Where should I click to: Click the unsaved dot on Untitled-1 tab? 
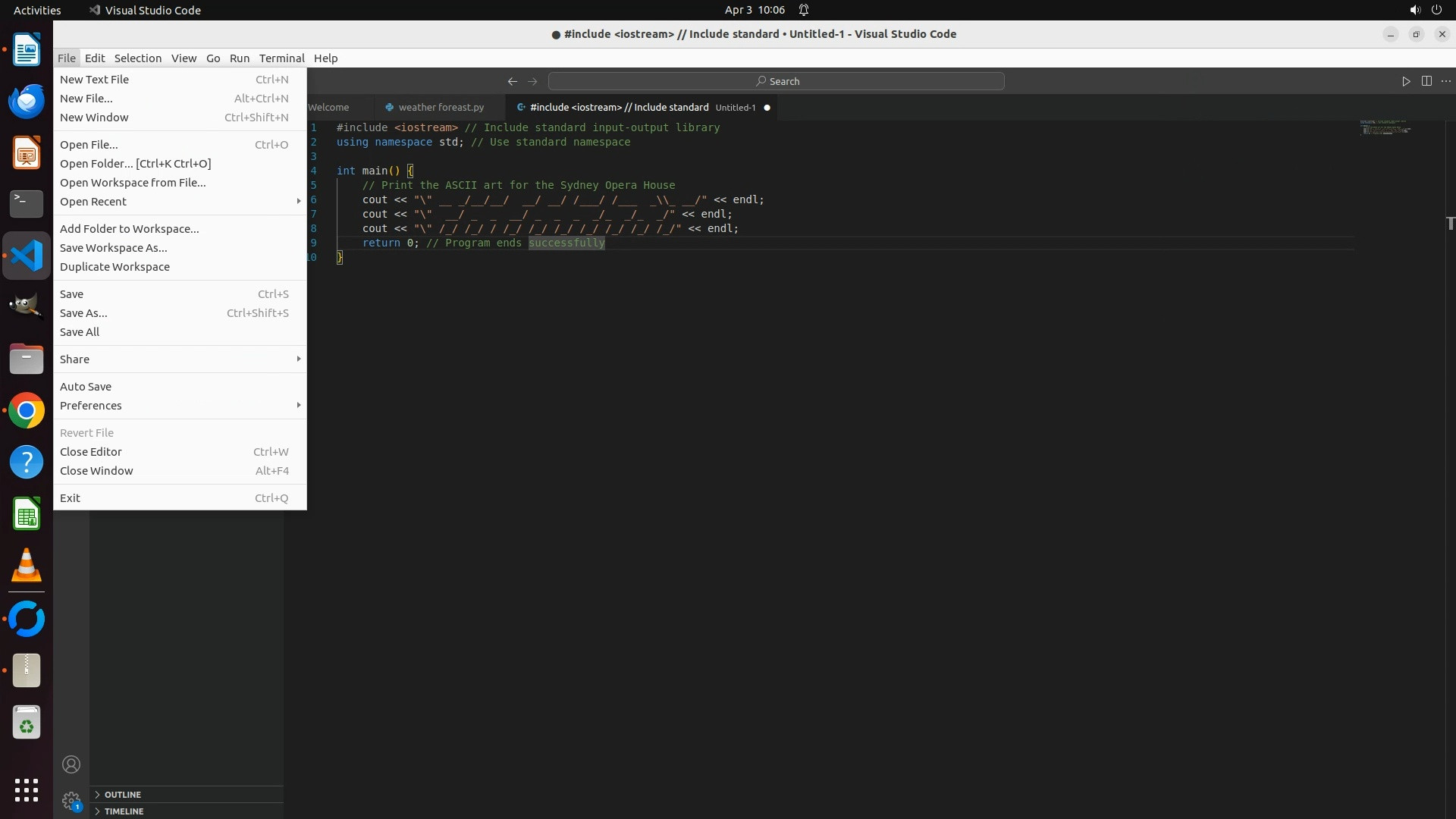point(767,108)
